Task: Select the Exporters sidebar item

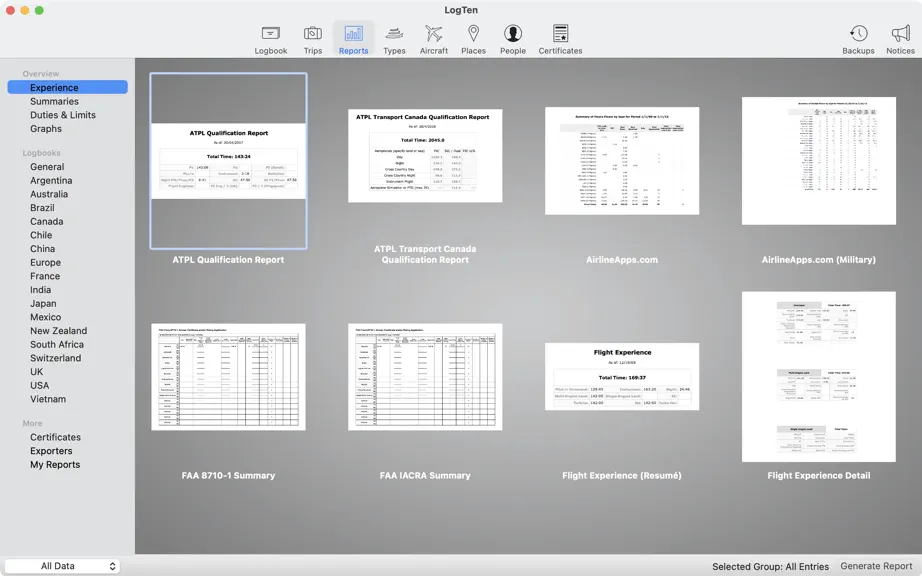Action: (x=51, y=451)
